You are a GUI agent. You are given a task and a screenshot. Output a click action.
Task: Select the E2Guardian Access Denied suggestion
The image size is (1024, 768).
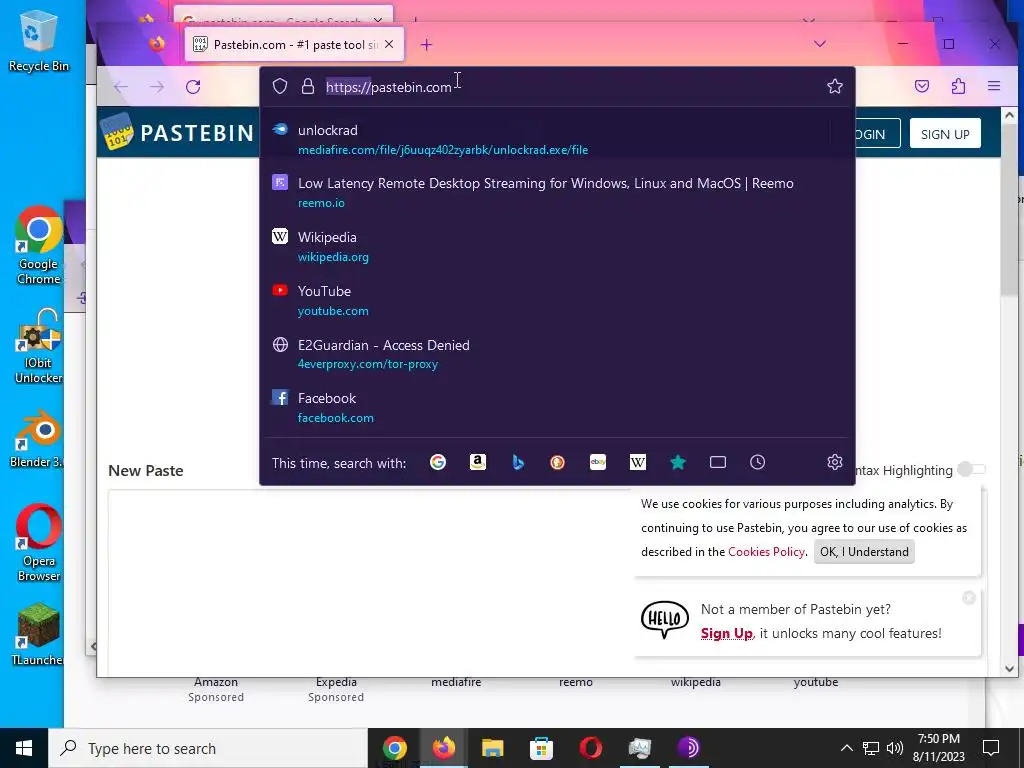pyautogui.click(x=557, y=354)
